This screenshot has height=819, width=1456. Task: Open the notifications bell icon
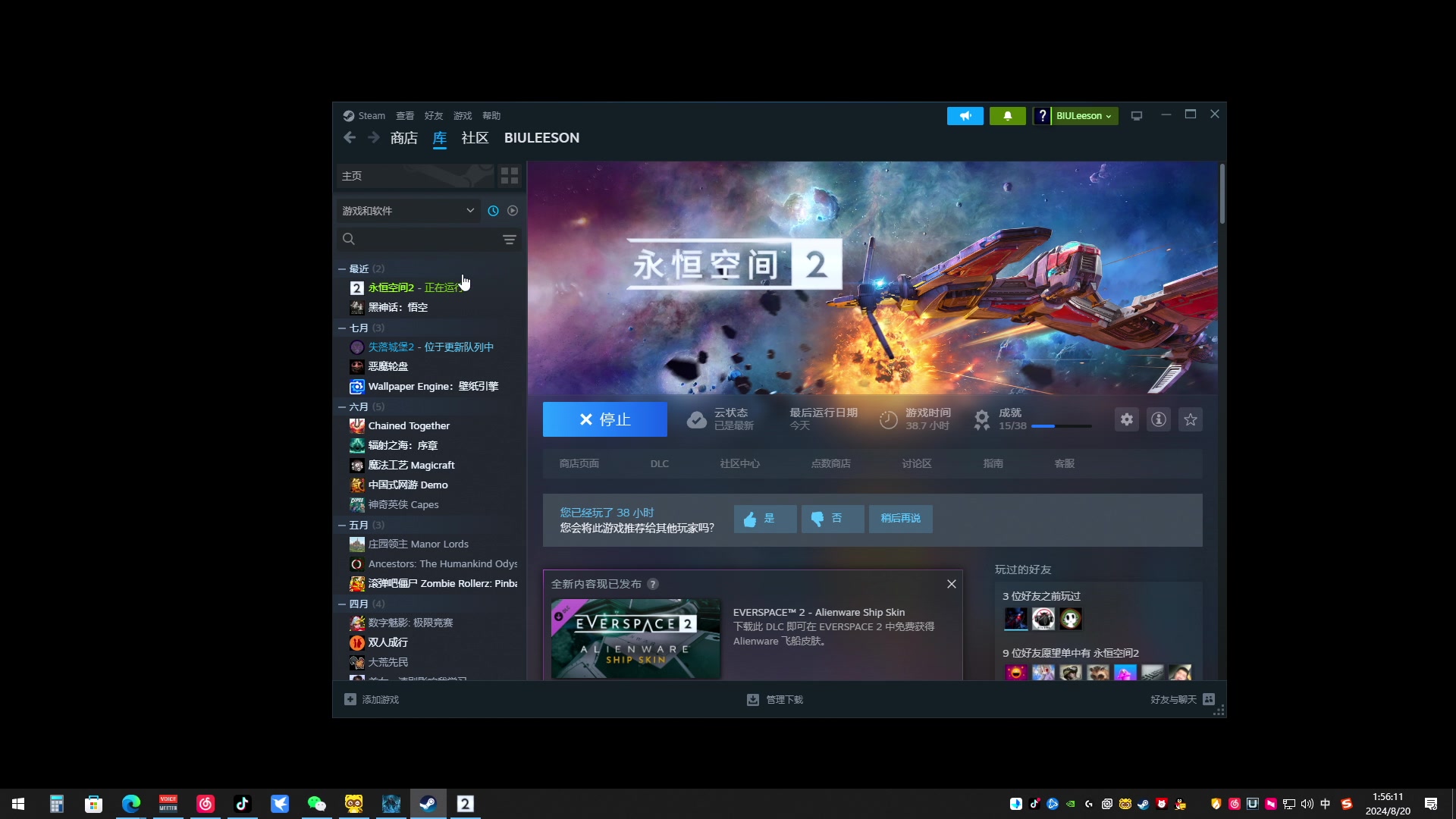1007,116
